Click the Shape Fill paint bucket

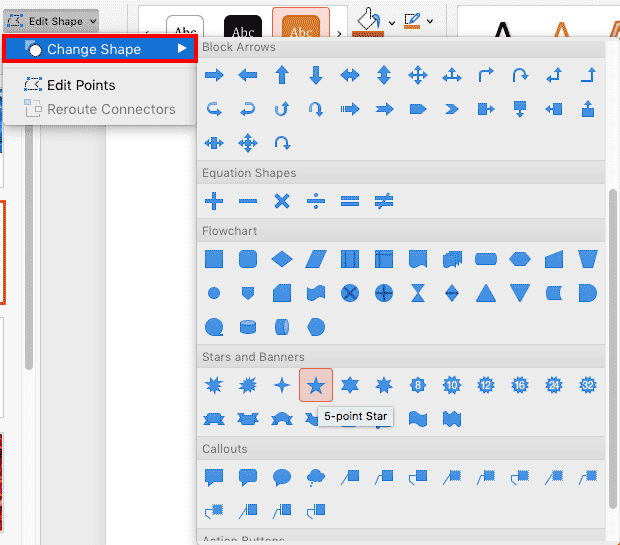[x=369, y=22]
